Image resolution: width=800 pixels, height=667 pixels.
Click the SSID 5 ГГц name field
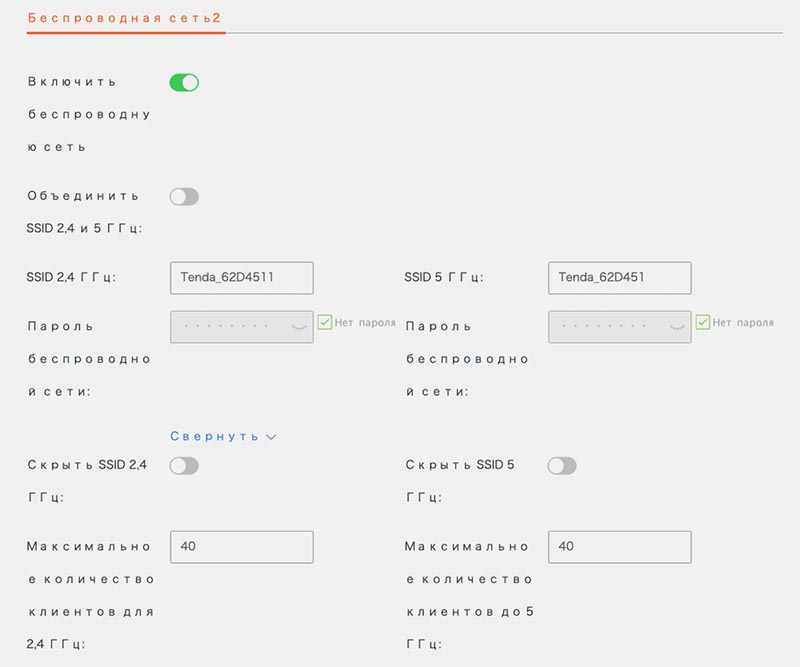tap(619, 278)
